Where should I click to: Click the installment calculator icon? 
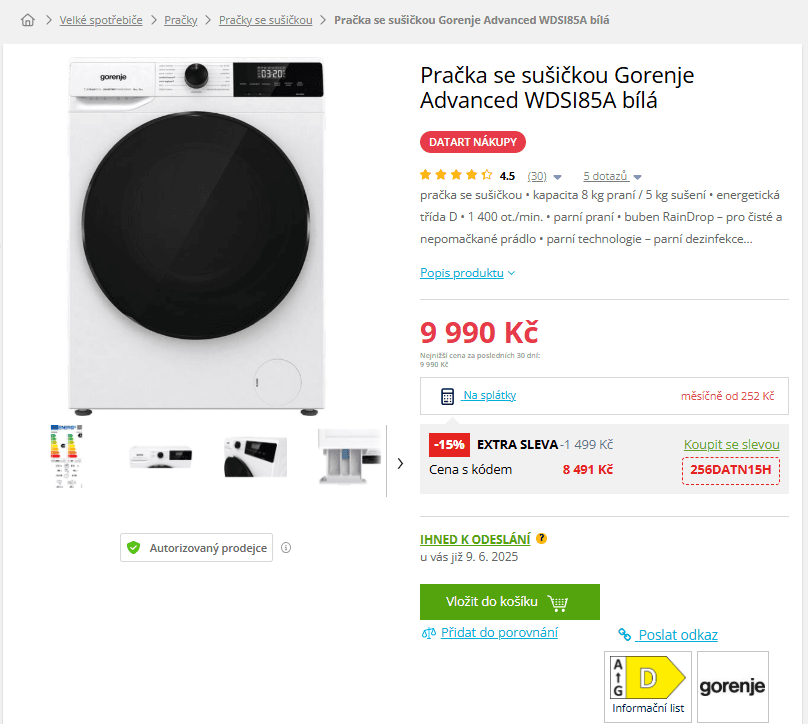coord(447,396)
